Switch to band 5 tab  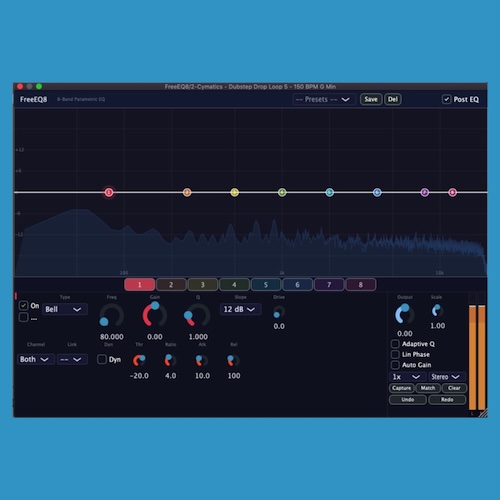click(x=266, y=285)
